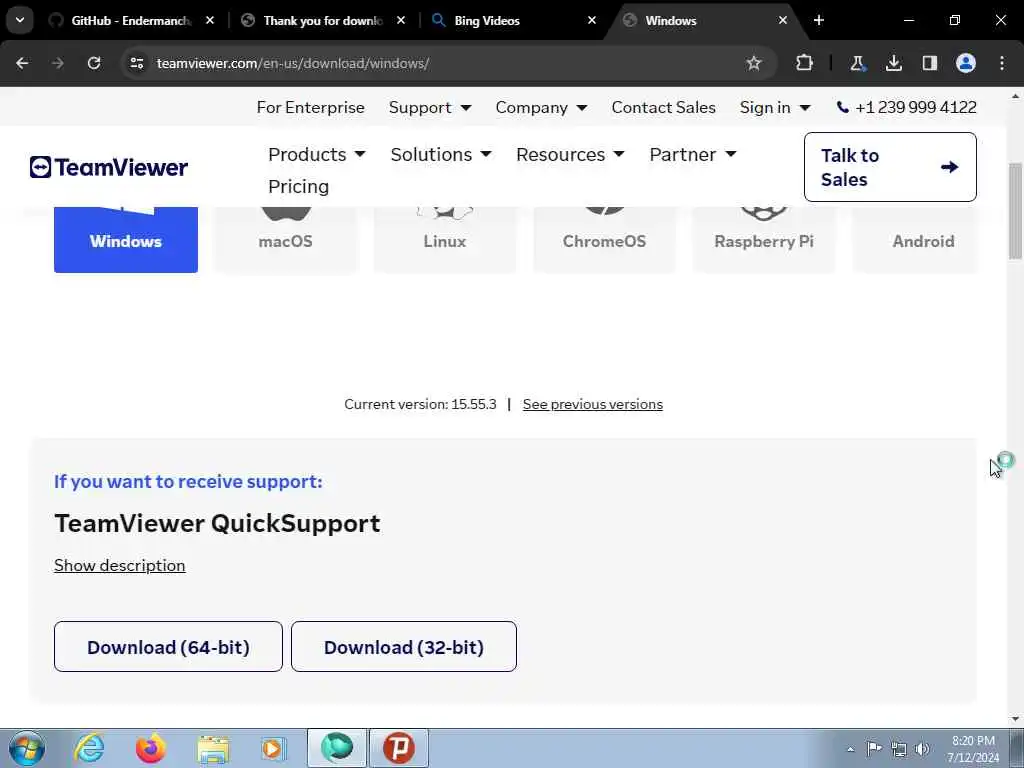Expand the Partner menu
The width and height of the screenshot is (1024, 768).
pos(693,155)
